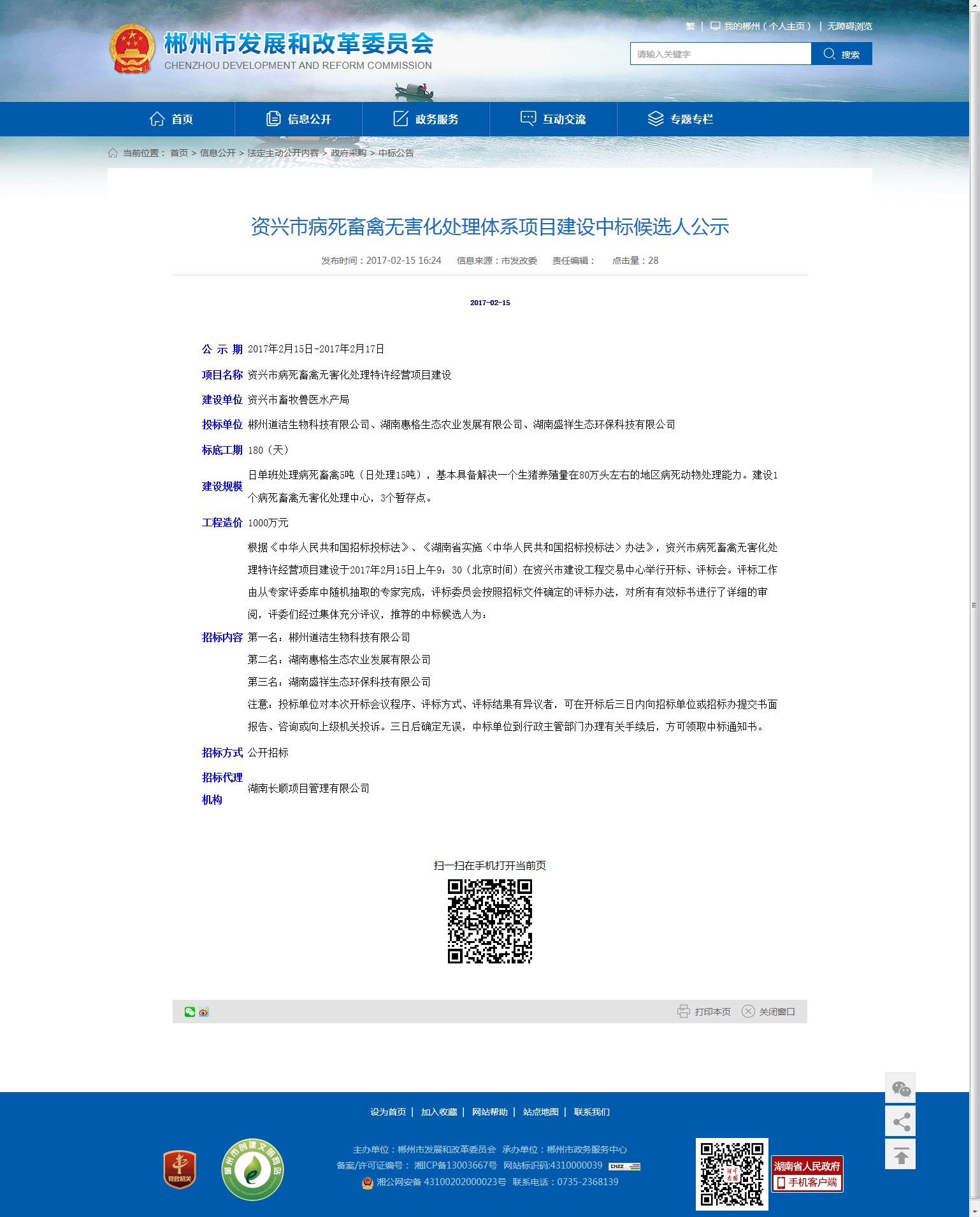
Task: Open the 信息公开 navigation menu
Action: tap(298, 119)
